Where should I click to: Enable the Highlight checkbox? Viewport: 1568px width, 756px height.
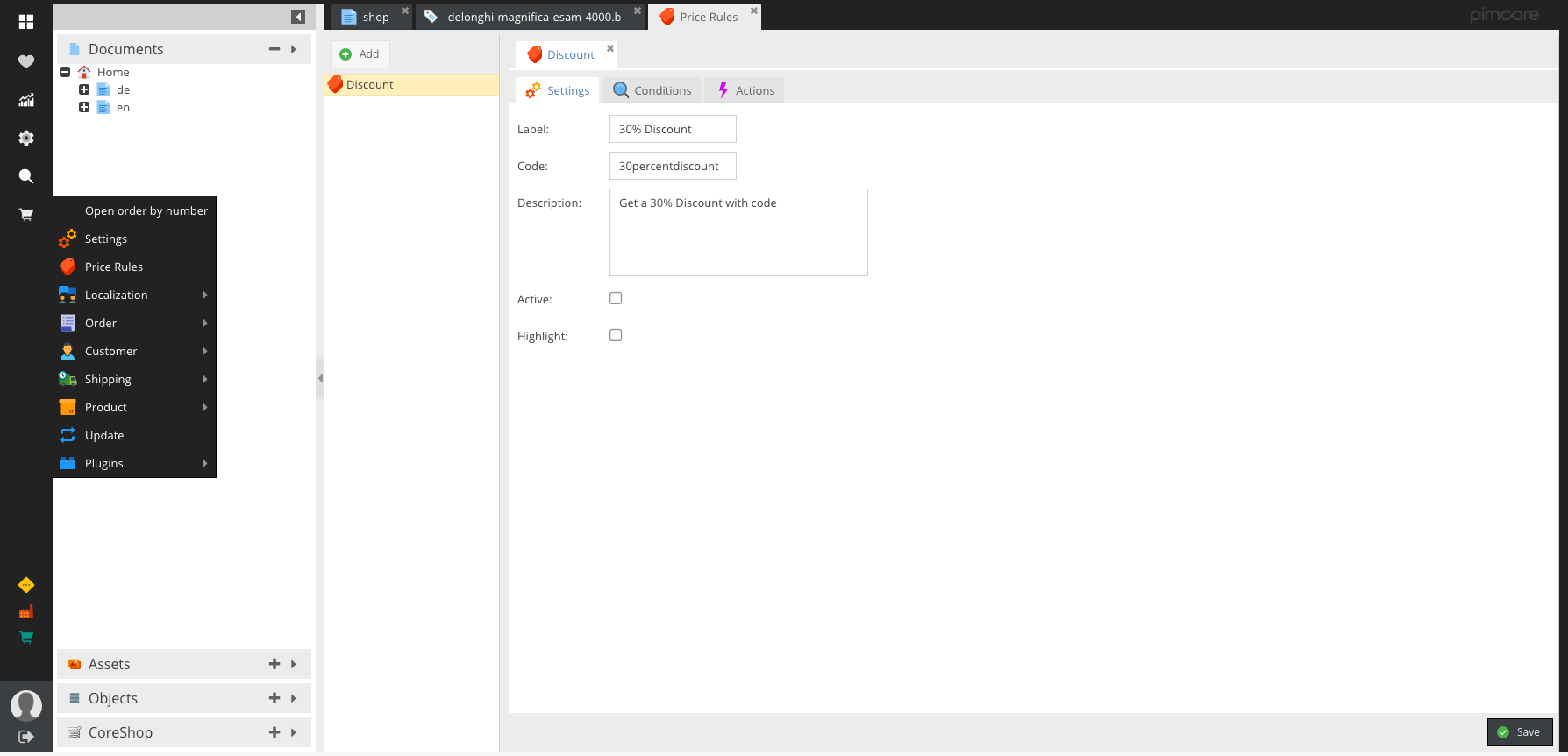616,335
